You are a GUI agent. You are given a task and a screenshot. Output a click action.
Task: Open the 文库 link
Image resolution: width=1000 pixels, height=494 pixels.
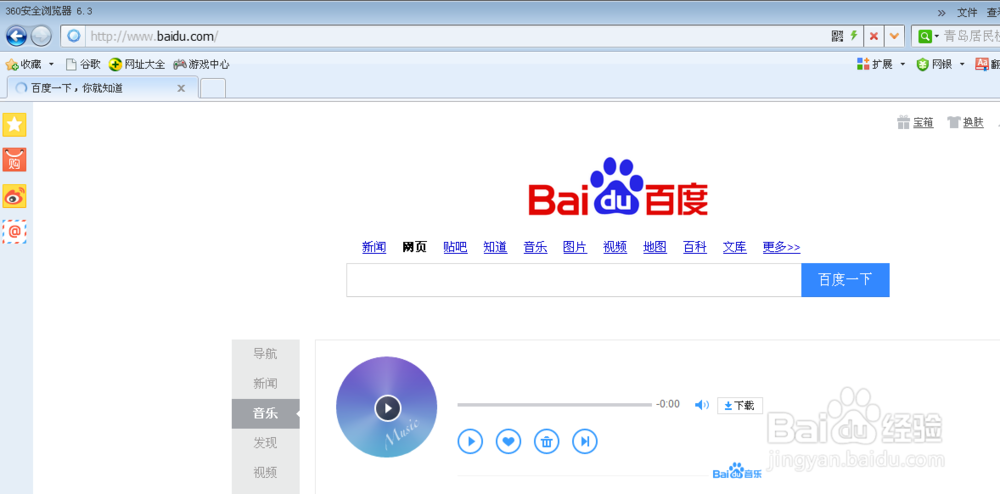(735, 247)
